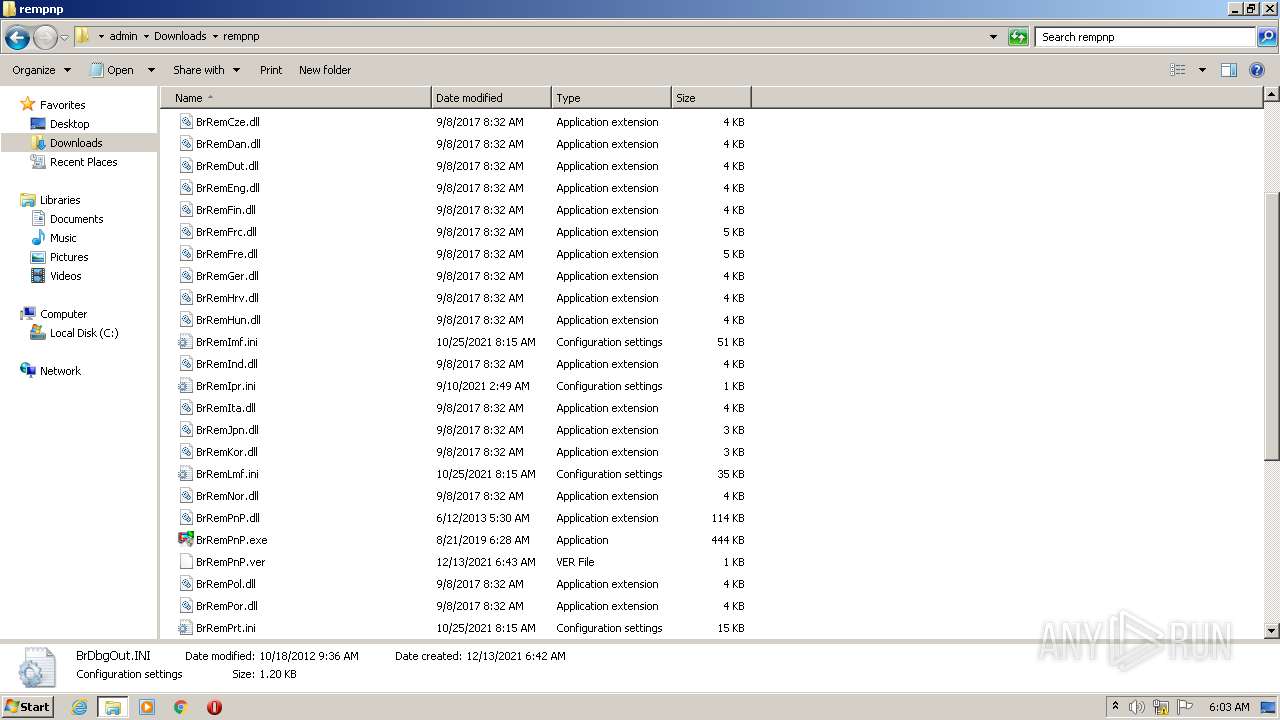Show hidden tray icons arrow
This screenshot has height=720, width=1280.
(x=1115, y=706)
